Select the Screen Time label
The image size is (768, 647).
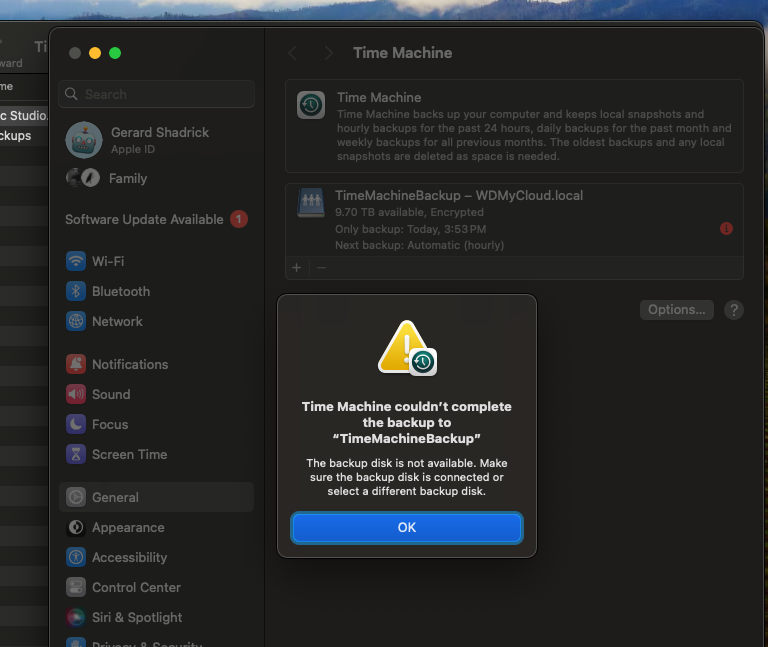[129, 455]
